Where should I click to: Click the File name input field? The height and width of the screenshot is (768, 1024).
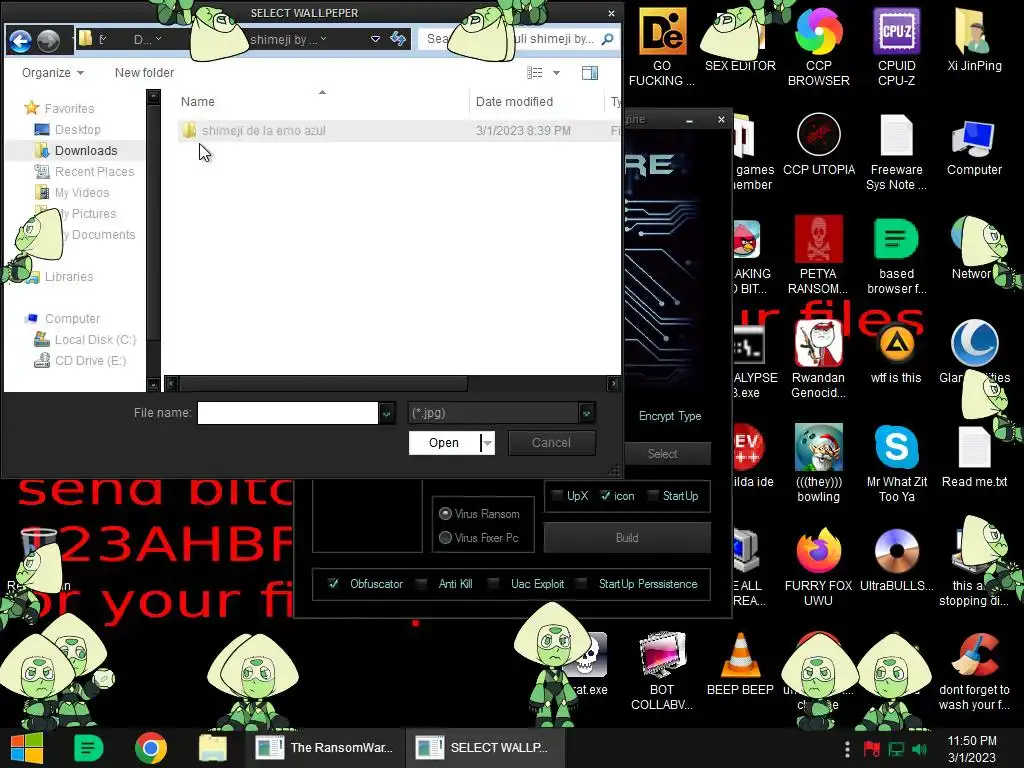288,413
